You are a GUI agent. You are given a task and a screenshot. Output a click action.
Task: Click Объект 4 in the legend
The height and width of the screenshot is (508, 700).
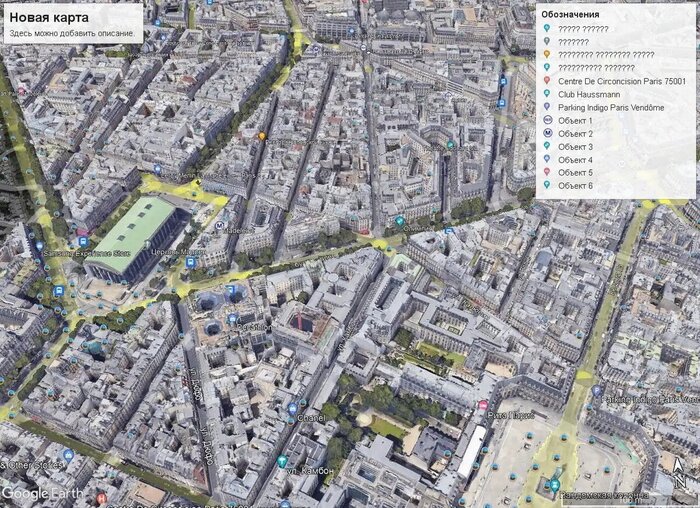pyautogui.click(x=575, y=160)
